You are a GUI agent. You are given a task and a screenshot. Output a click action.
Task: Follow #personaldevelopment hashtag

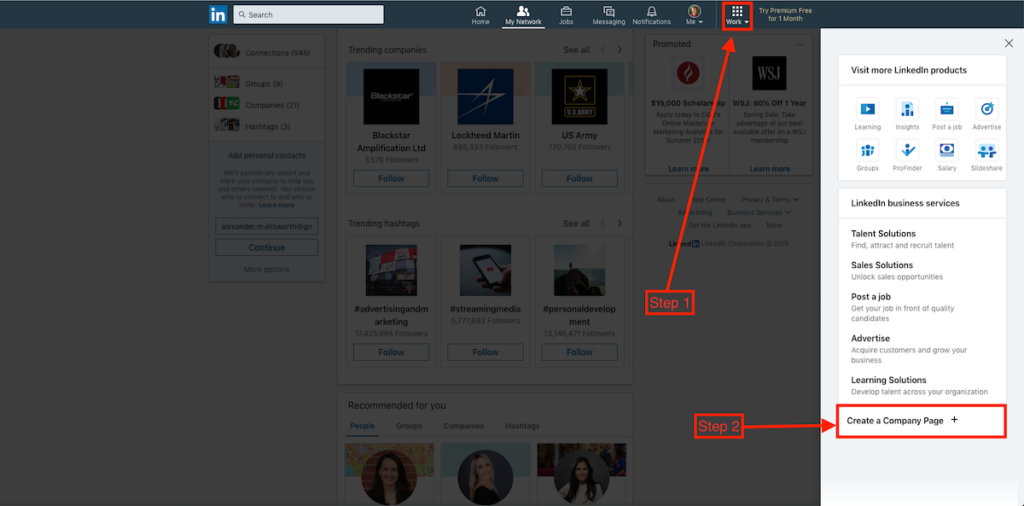(x=579, y=352)
